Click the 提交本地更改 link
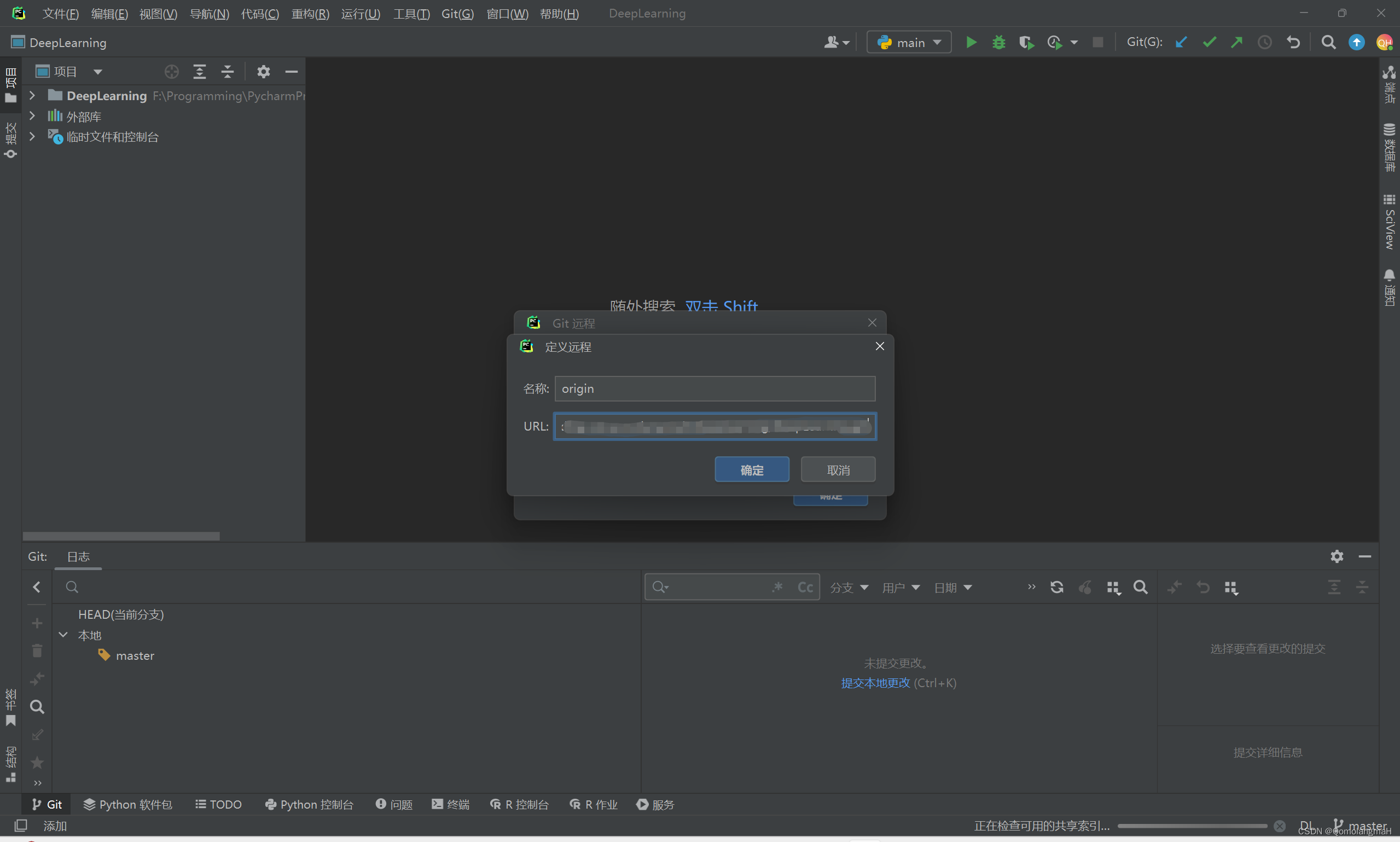The image size is (1400, 842). (x=875, y=683)
